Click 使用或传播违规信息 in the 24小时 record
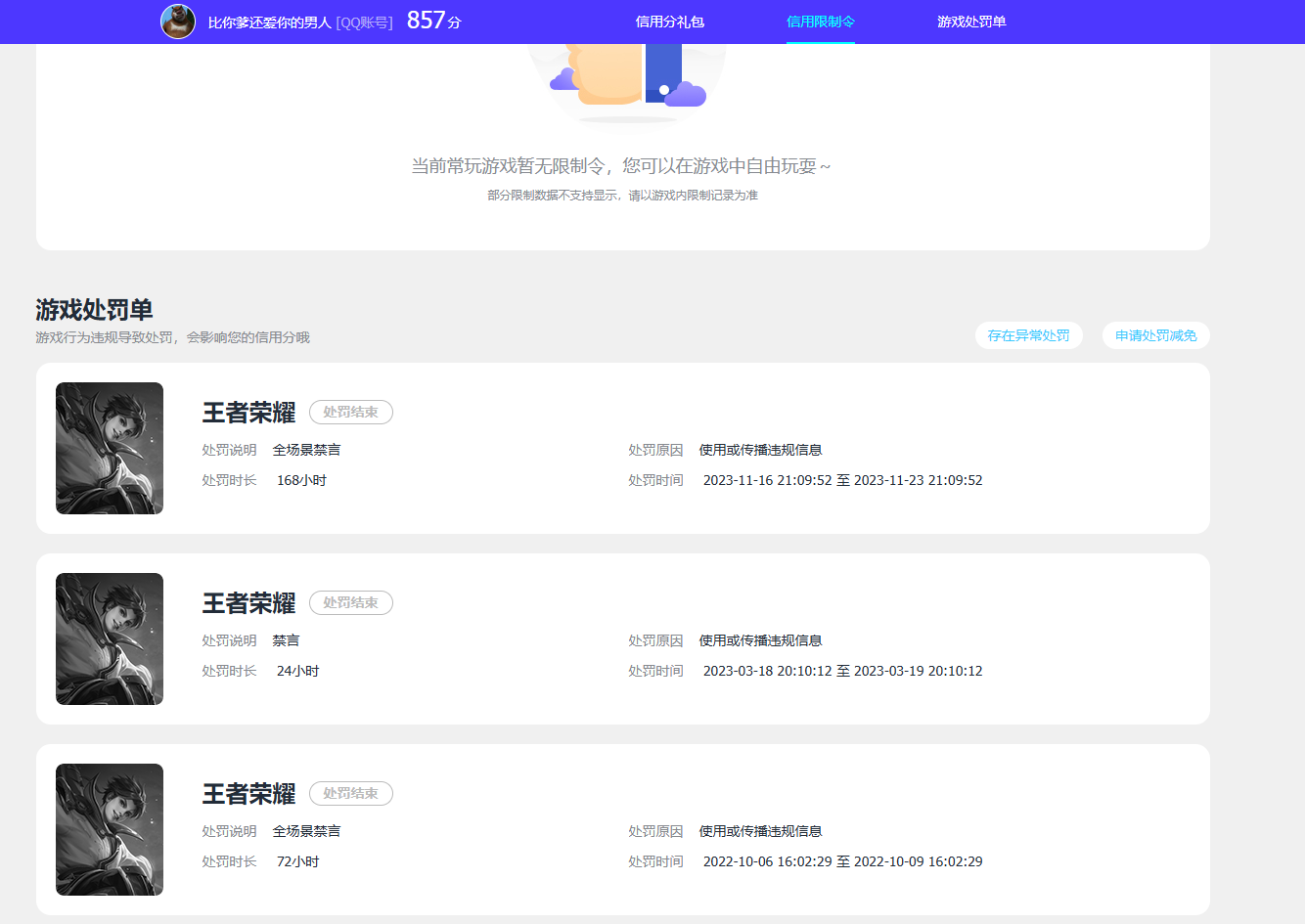 coord(760,640)
